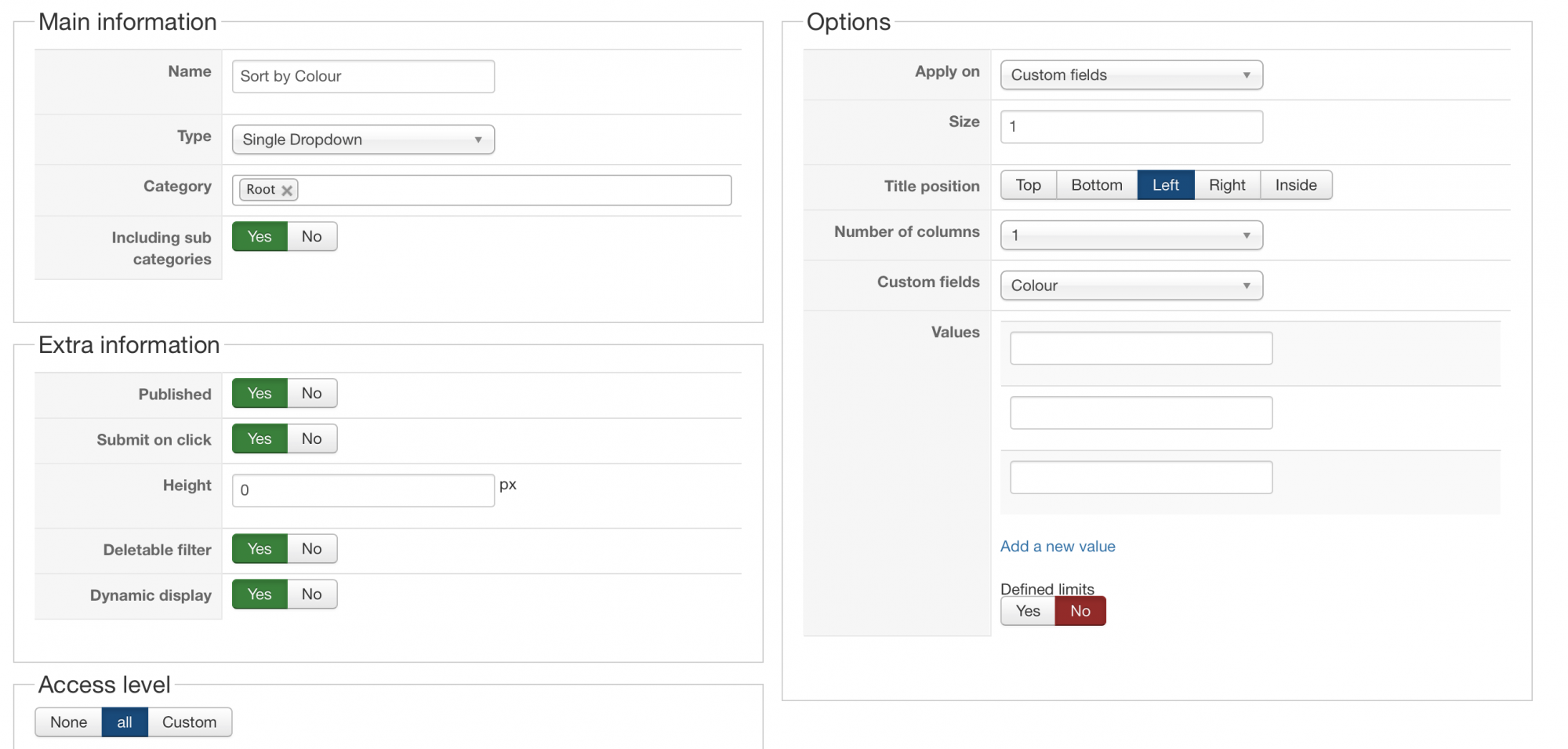Viewport: 1568px width, 749px height.
Task: Turn off Deletable filter
Action: tap(312, 549)
